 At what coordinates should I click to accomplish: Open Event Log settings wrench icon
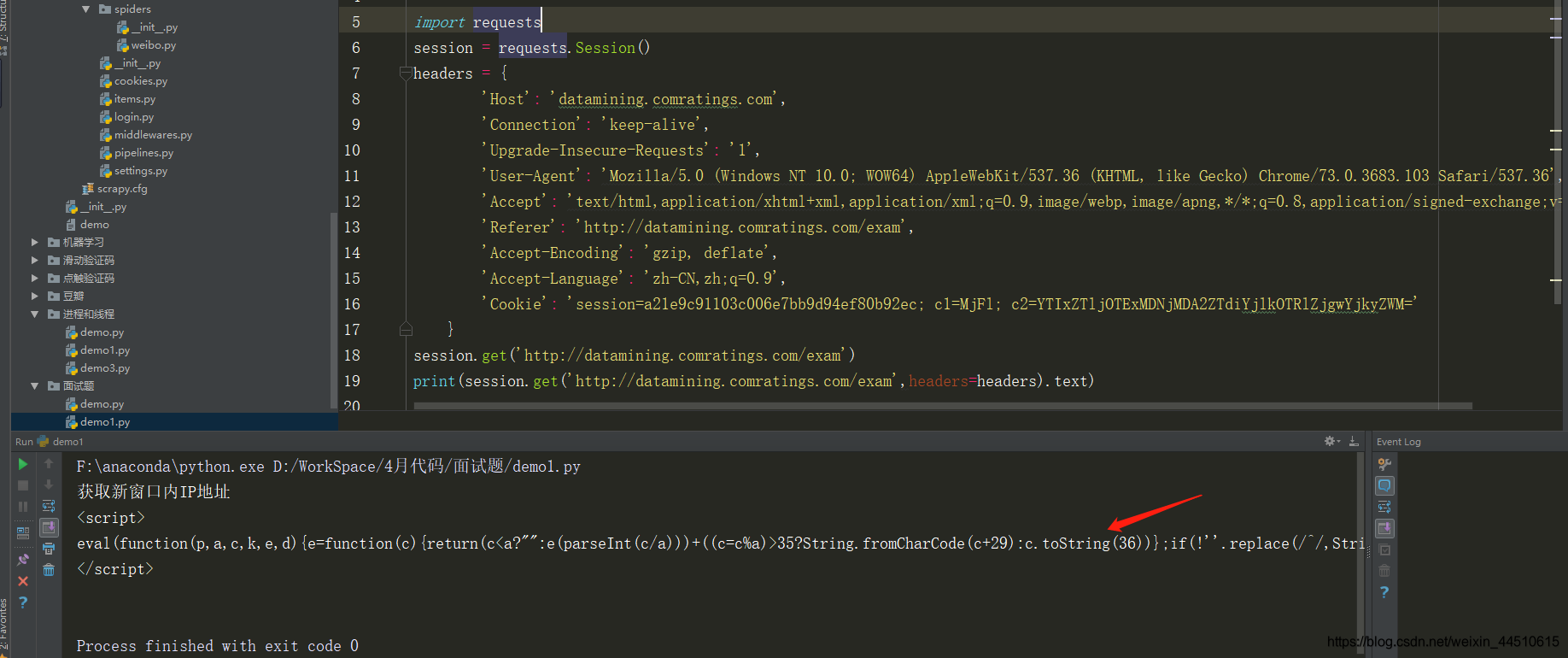tap(1384, 464)
